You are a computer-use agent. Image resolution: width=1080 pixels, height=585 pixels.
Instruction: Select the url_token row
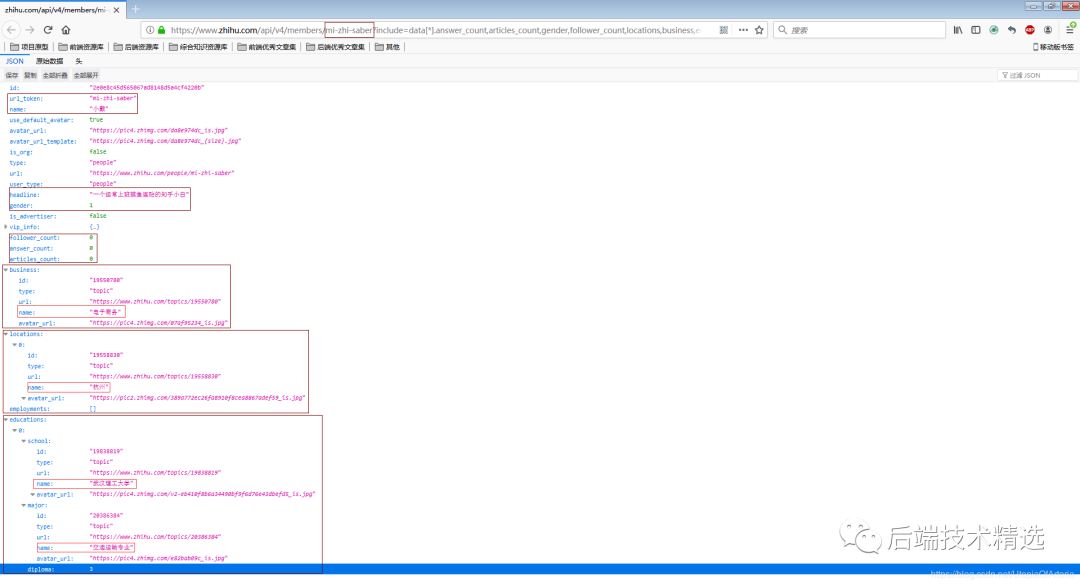pos(540,99)
